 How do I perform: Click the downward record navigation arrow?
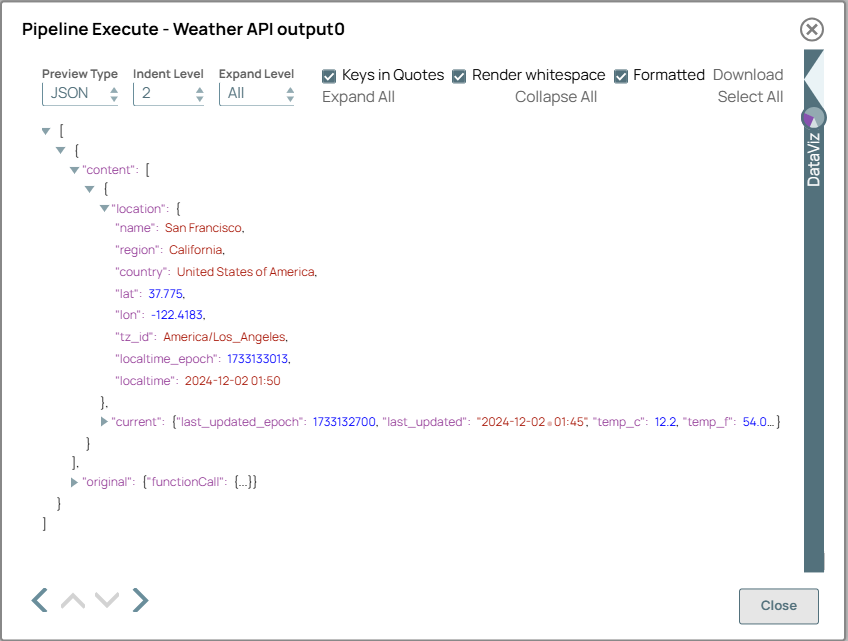tap(106, 600)
